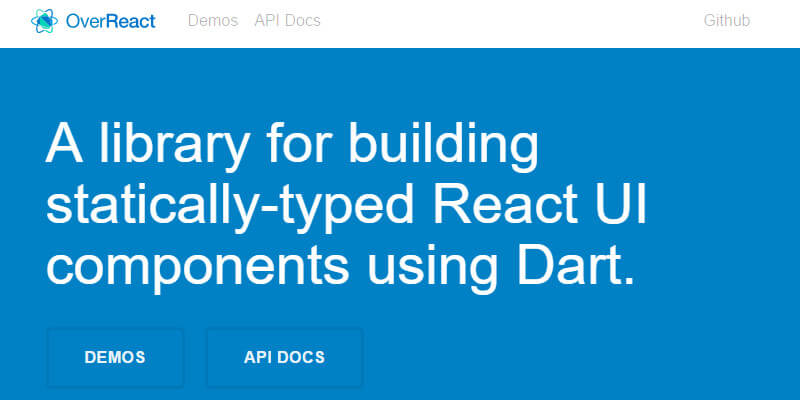Viewport: 800px width, 400px height.
Task: Open Demos in the top navigation
Action: (x=213, y=20)
